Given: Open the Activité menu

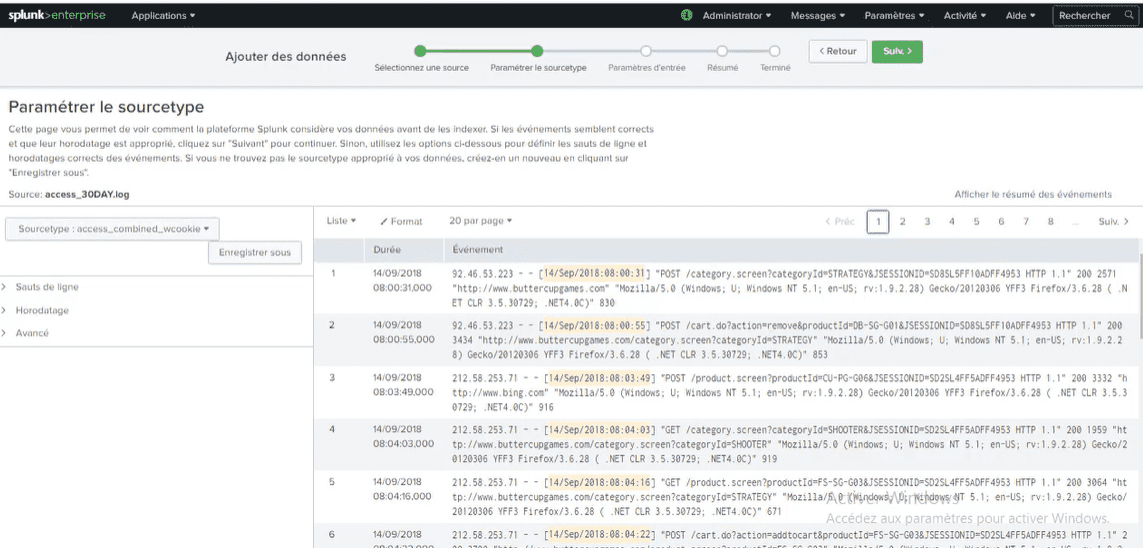Looking at the screenshot, I should click(x=964, y=15).
